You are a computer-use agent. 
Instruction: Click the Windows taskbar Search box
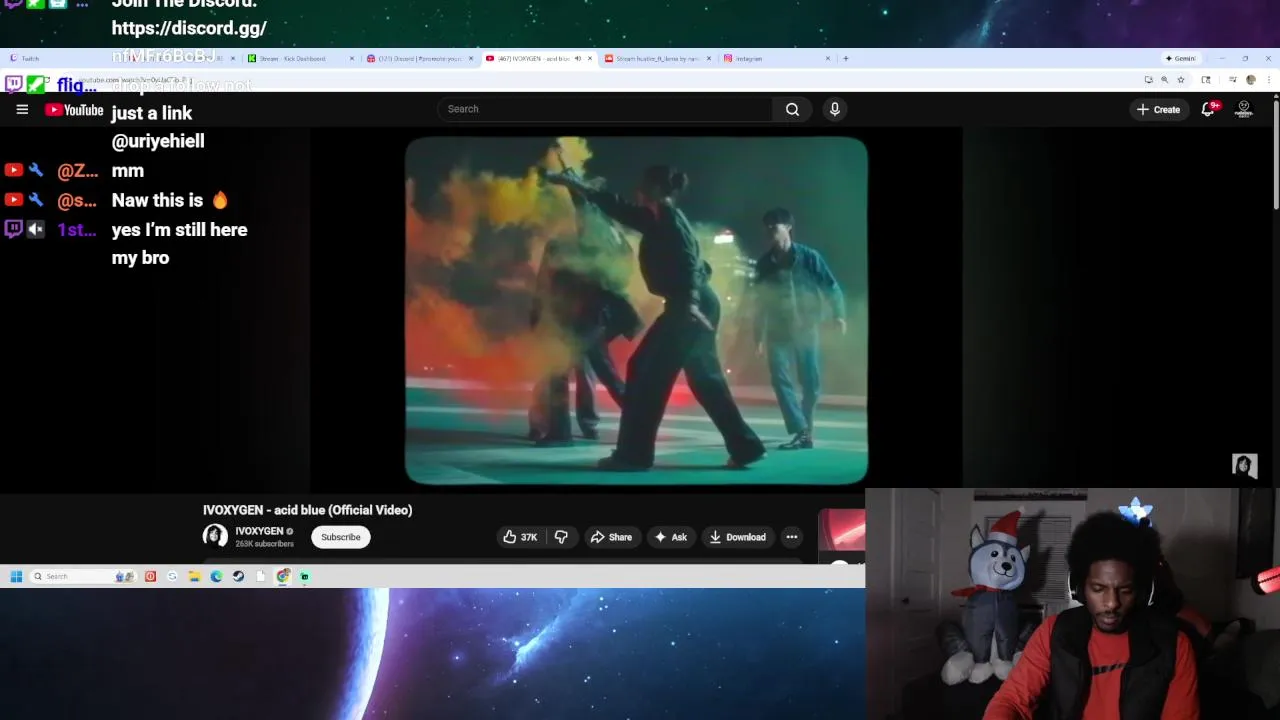(84, 576)
